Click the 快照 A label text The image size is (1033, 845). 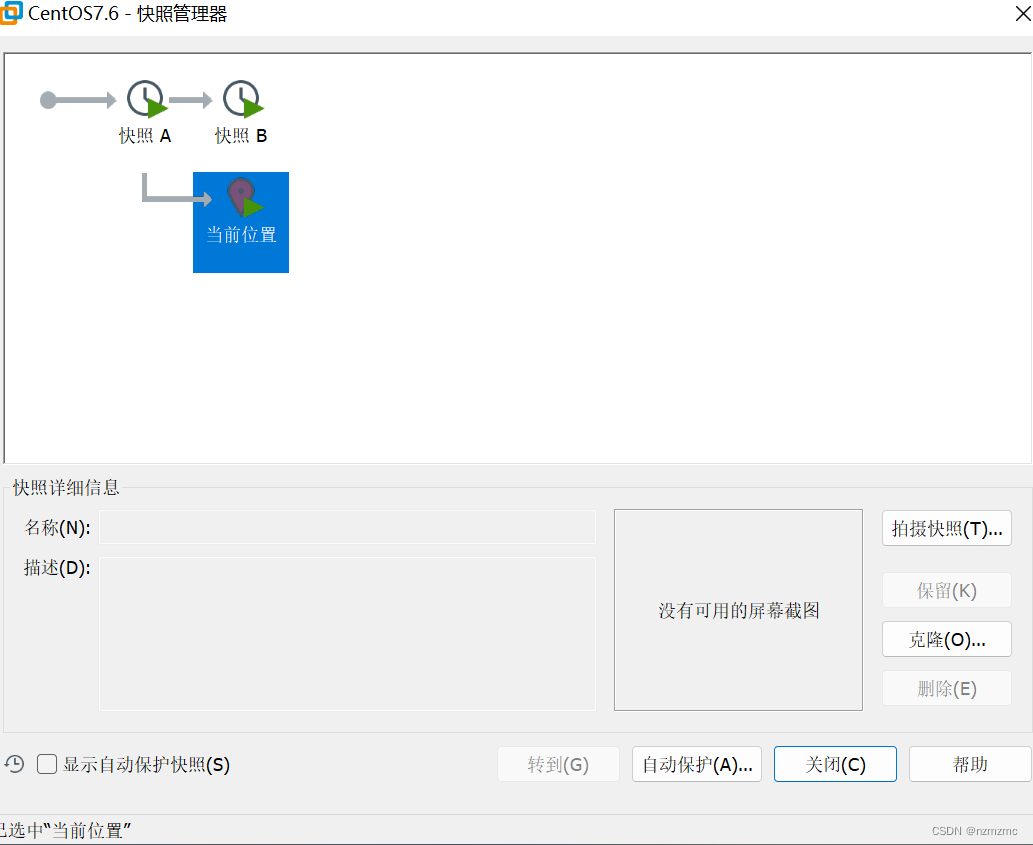145,136
